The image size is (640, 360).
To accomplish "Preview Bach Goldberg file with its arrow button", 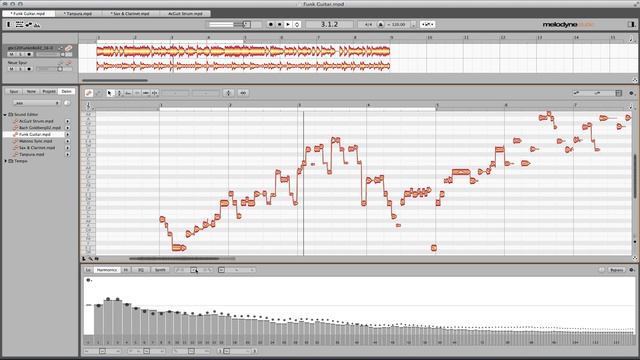I will (x=67, y=128).
